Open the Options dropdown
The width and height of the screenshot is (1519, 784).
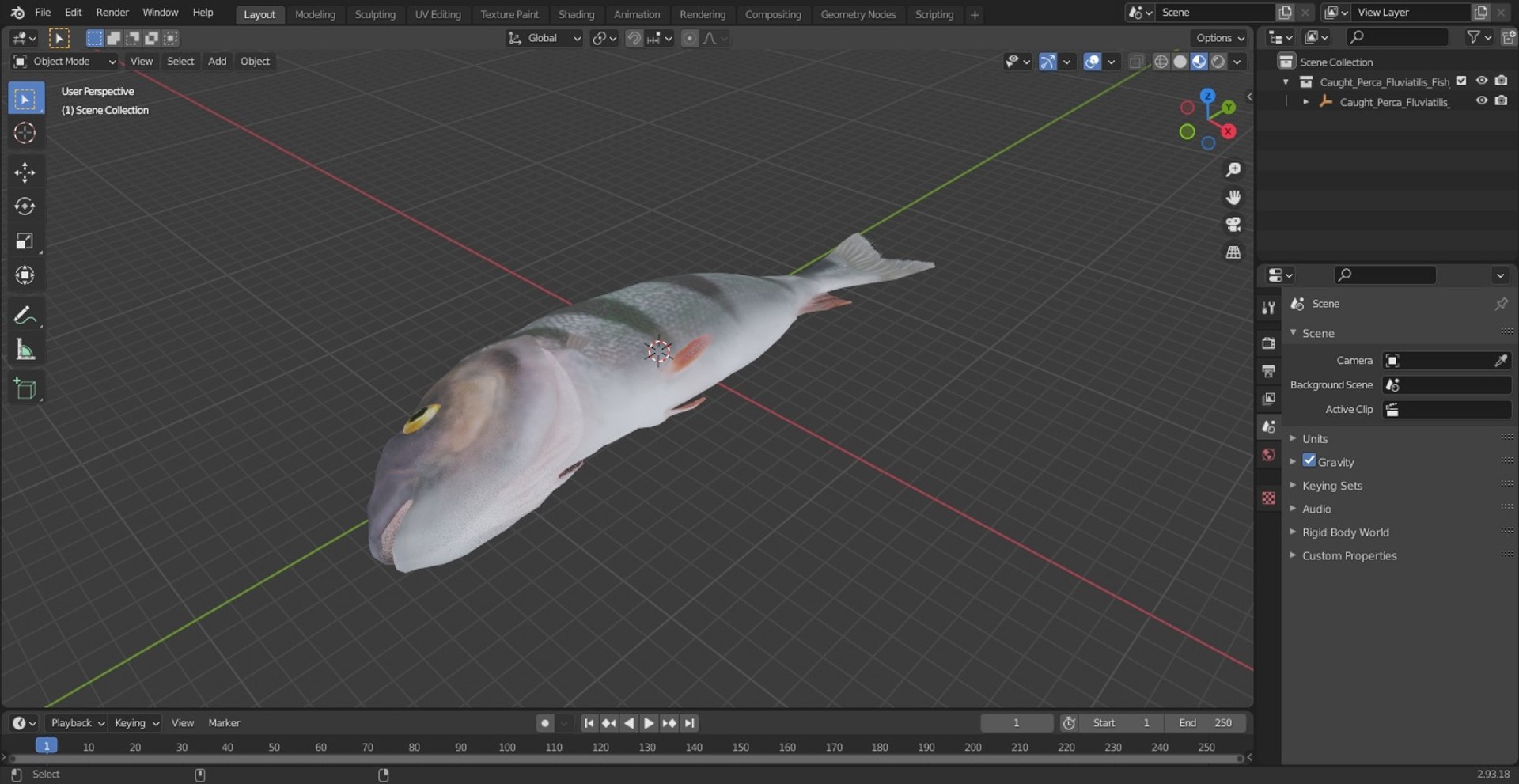point(1219,38)
